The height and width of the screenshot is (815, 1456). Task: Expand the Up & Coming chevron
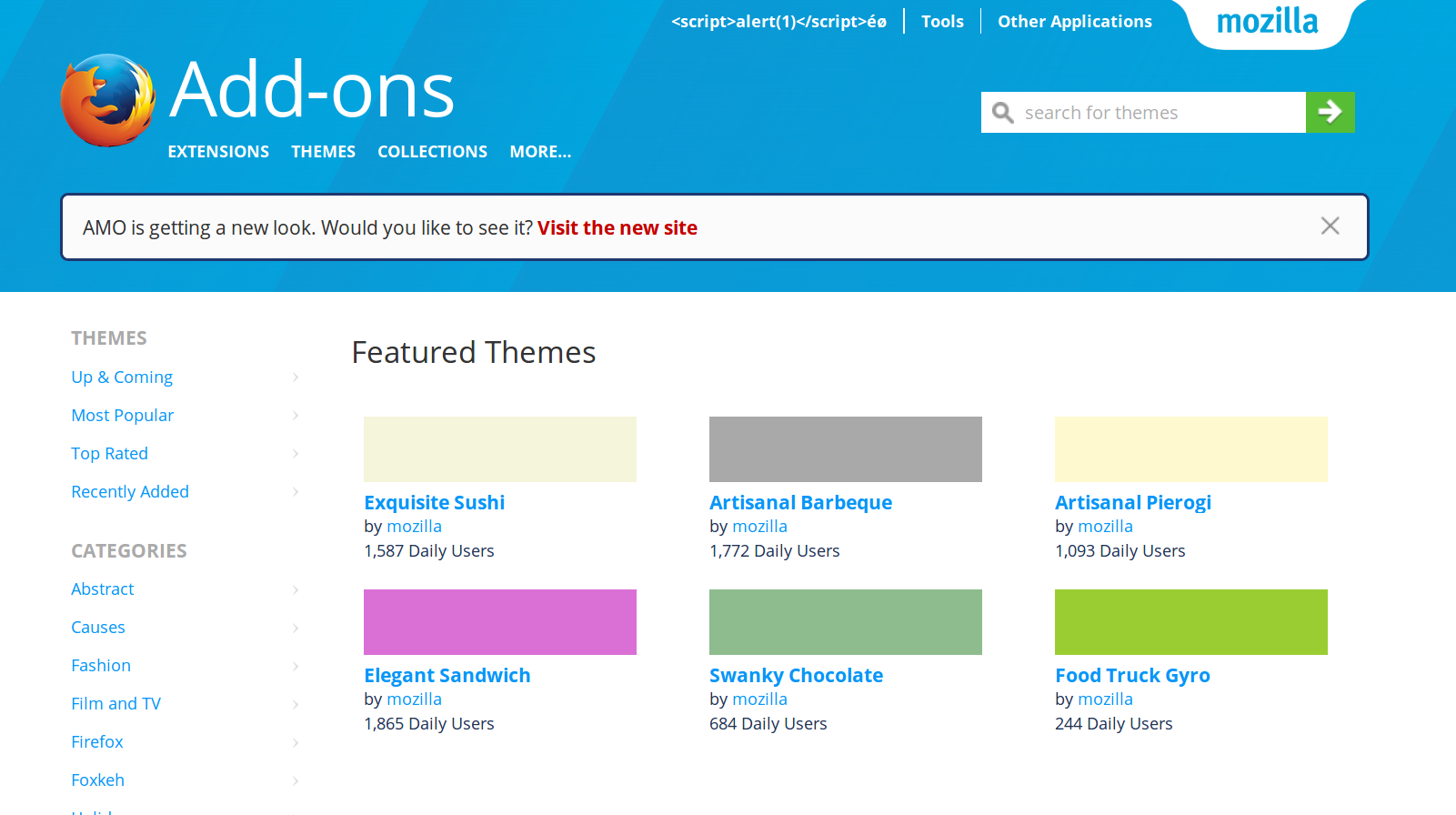pos(296,377)
